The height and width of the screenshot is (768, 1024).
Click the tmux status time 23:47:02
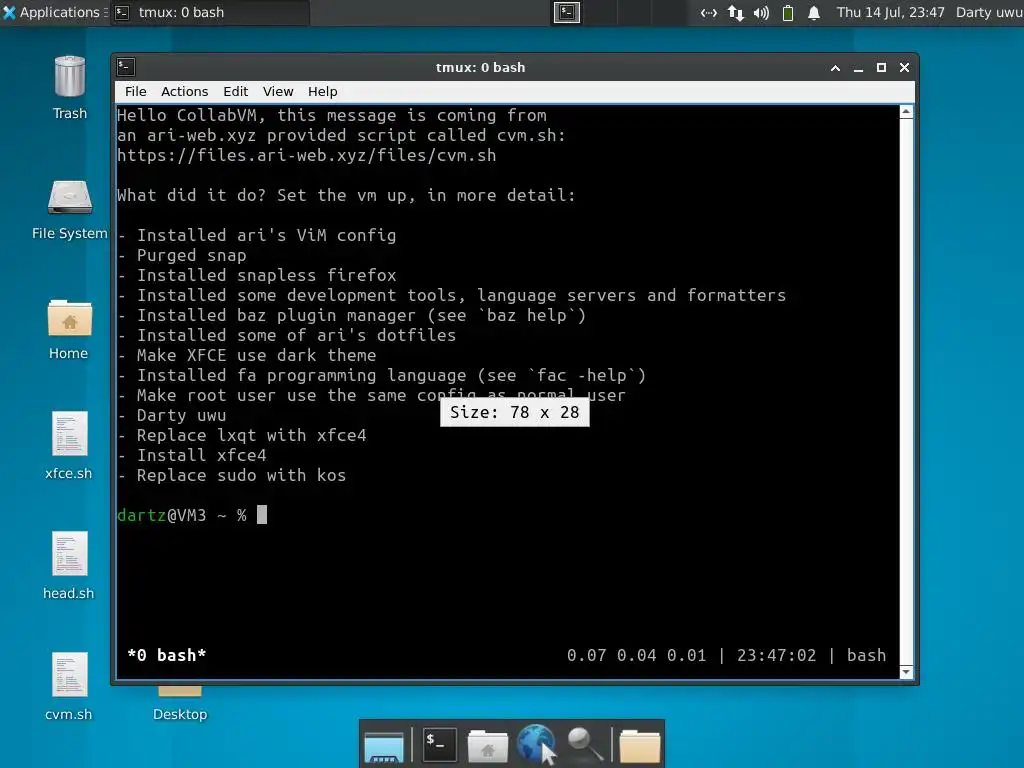point(776,655)
